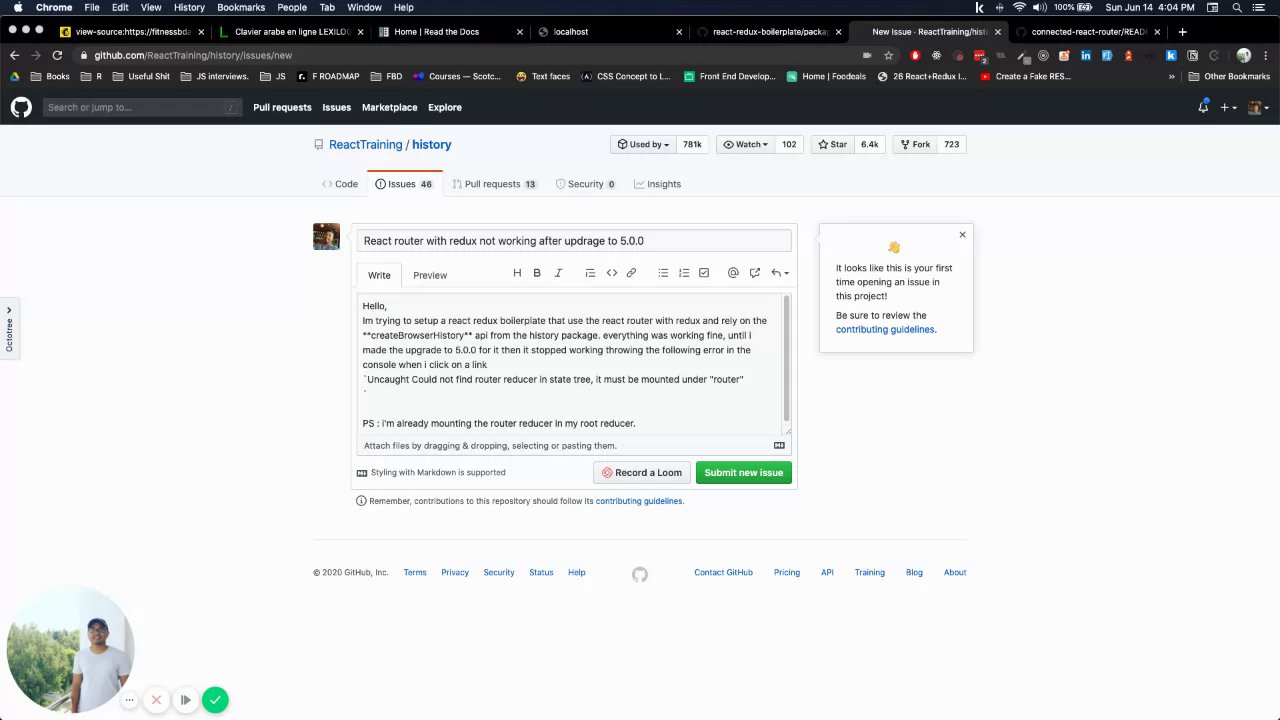Image resolution: width=1280 pixels, height=720 pixels.
Task: Open the ReactTraining owner link
Action: [366, 144]
